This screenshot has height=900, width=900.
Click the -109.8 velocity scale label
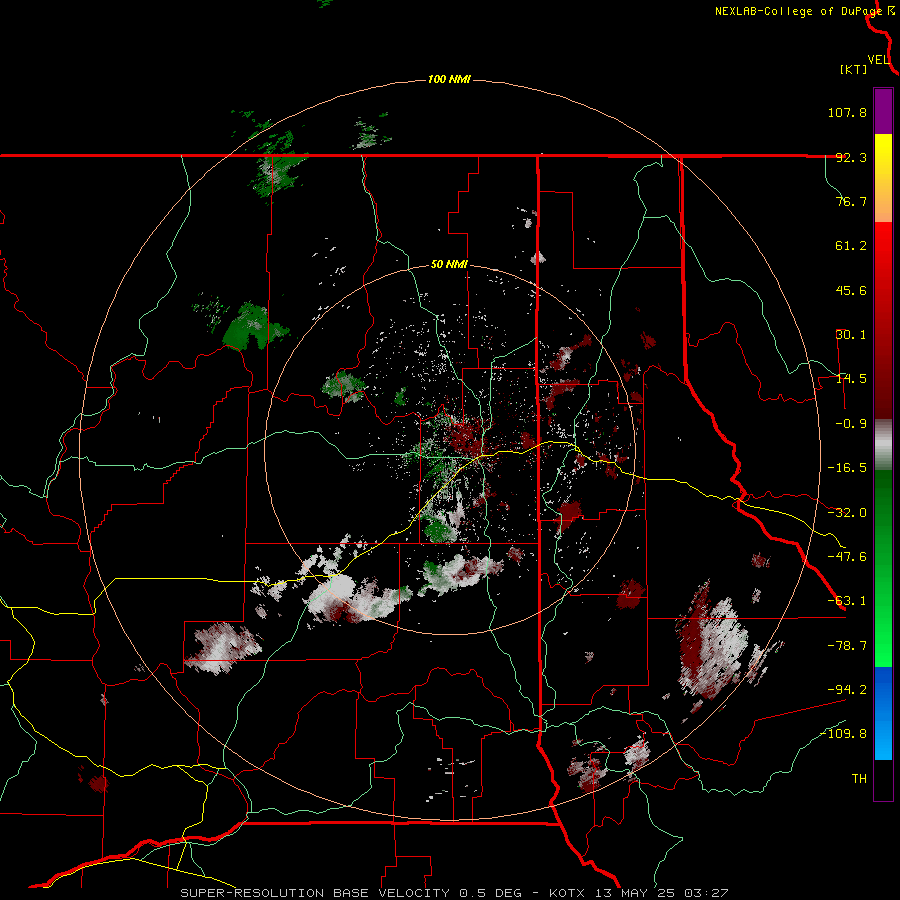[x=843, y=734]
